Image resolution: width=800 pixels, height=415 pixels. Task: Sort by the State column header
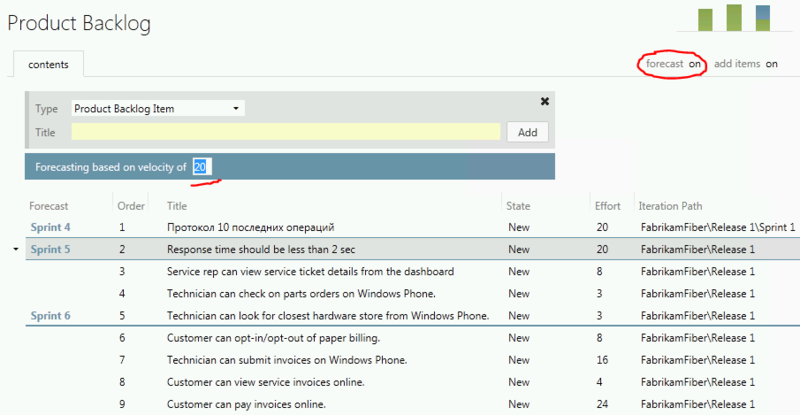(518, 206)
